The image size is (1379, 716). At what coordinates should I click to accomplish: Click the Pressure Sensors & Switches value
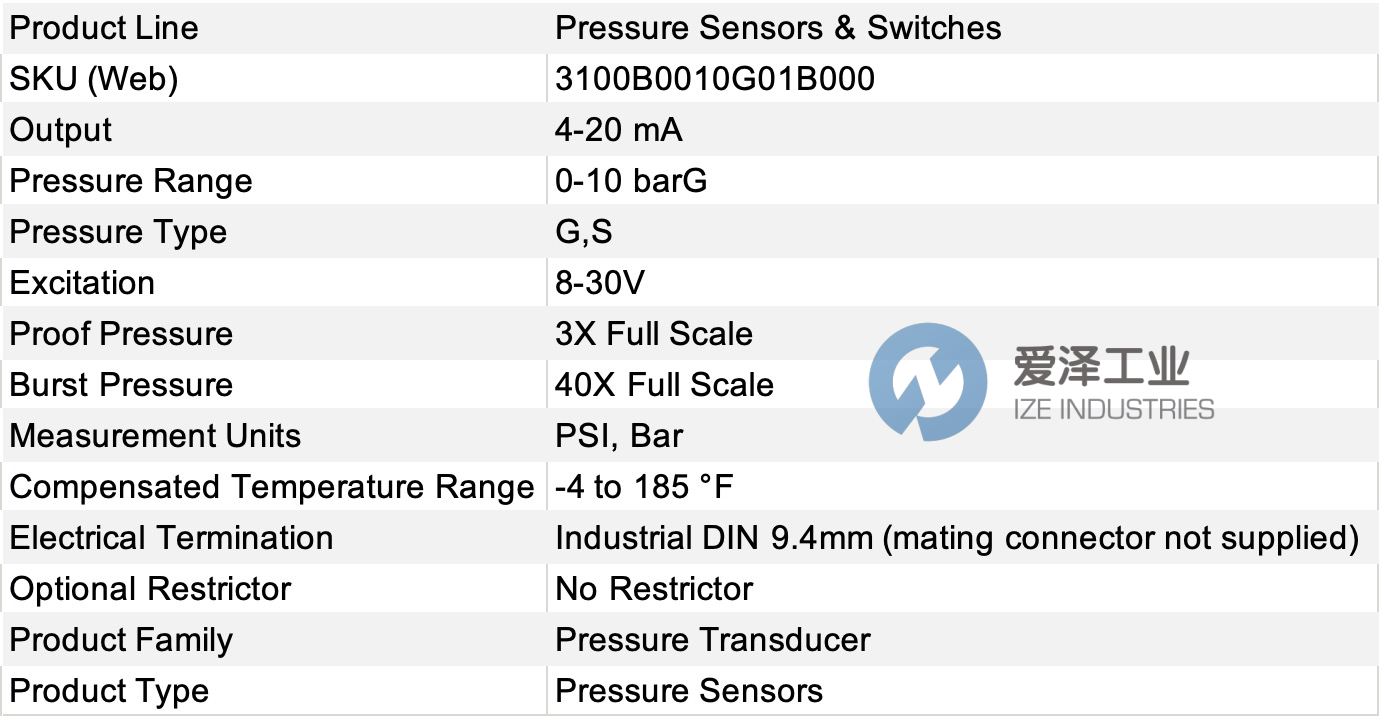tap(778, 28)
